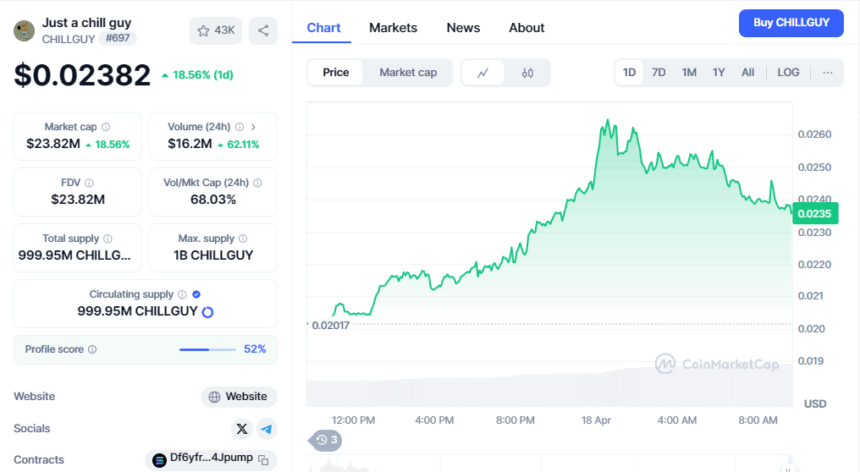Screen dimensions: 860x472
Task: Click info icon next to Circulating supply
Action: [x=183, y=294]
